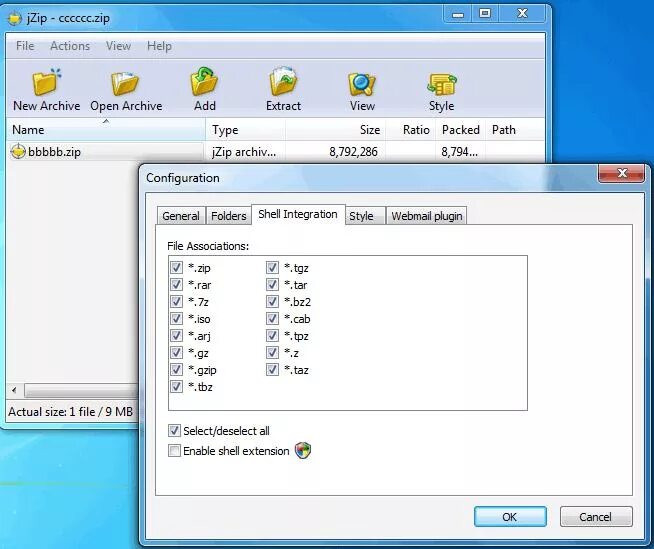Uncheck the *.iso file association
This screenshot has width=654, height=549.
pyautogui.click(x=176, y=318)
